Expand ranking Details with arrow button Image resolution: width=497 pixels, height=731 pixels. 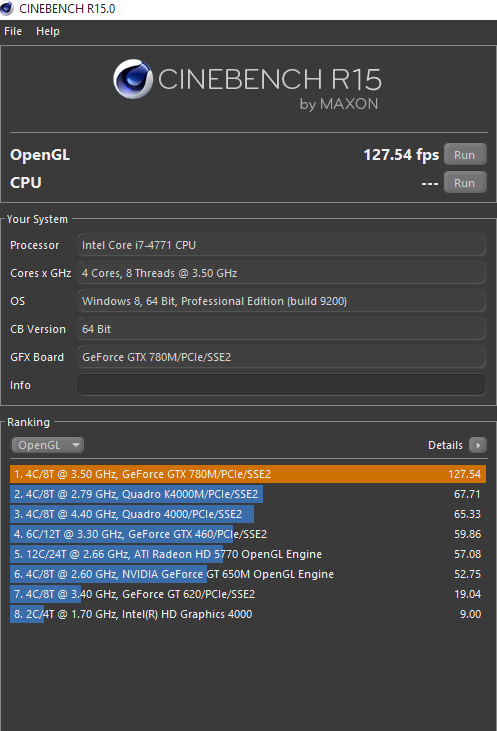478,445
